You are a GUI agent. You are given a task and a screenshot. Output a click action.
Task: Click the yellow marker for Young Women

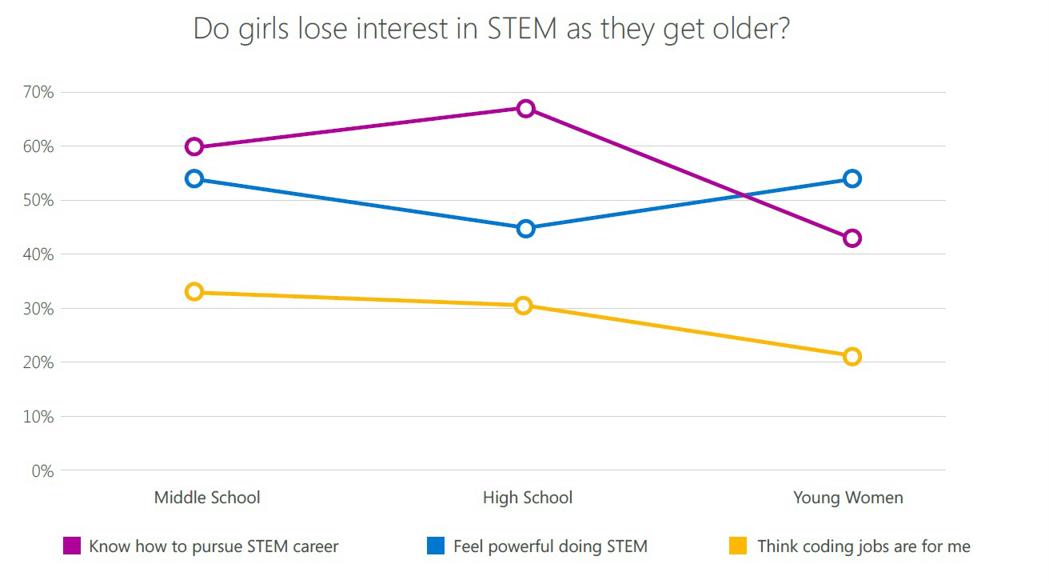click(852, 357)
